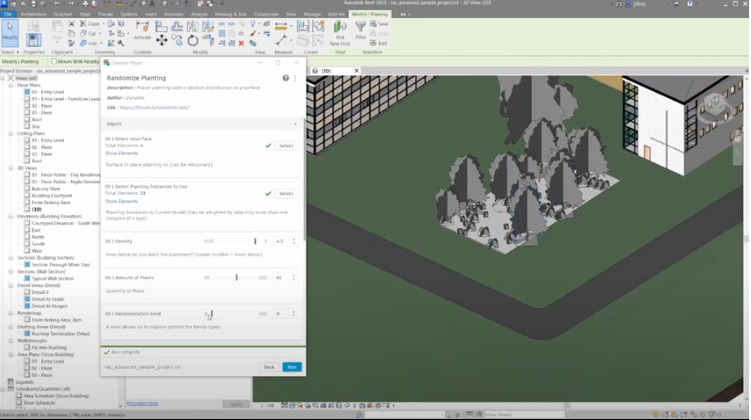Collapse the 3D Views tree node
Screen dimensions: 751x420
click(x=11, y=168)
